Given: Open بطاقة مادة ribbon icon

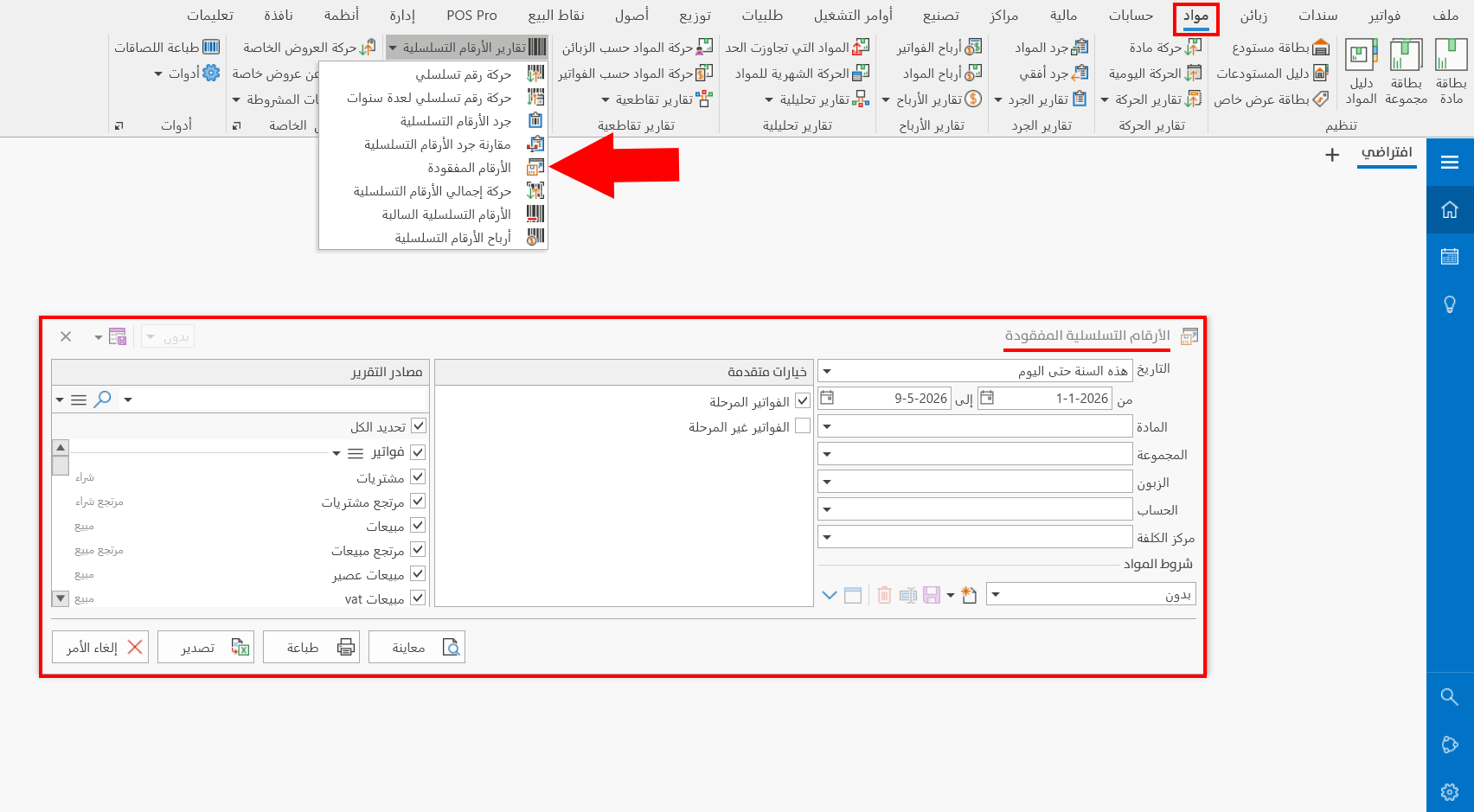Looking at the screenshot, I should [1451, 73].
